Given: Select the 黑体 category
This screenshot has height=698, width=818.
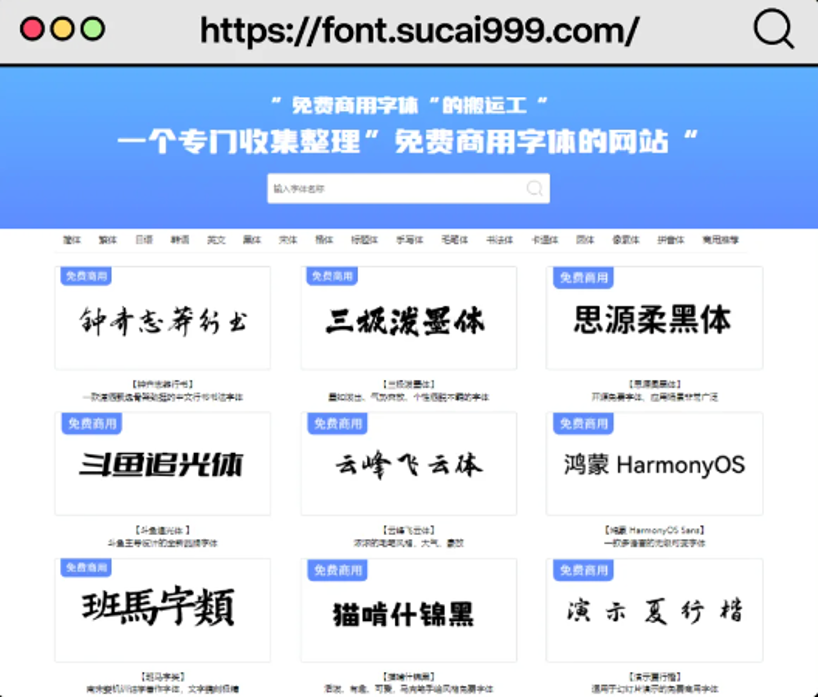Looking at the screenshot, I should [252, 240].
